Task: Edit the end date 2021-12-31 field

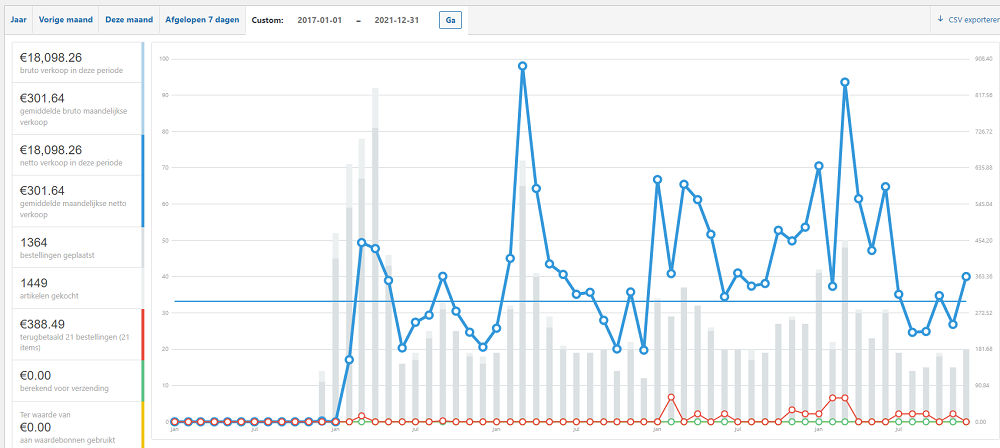Action: pyautogui.click(x=396, y=20)
